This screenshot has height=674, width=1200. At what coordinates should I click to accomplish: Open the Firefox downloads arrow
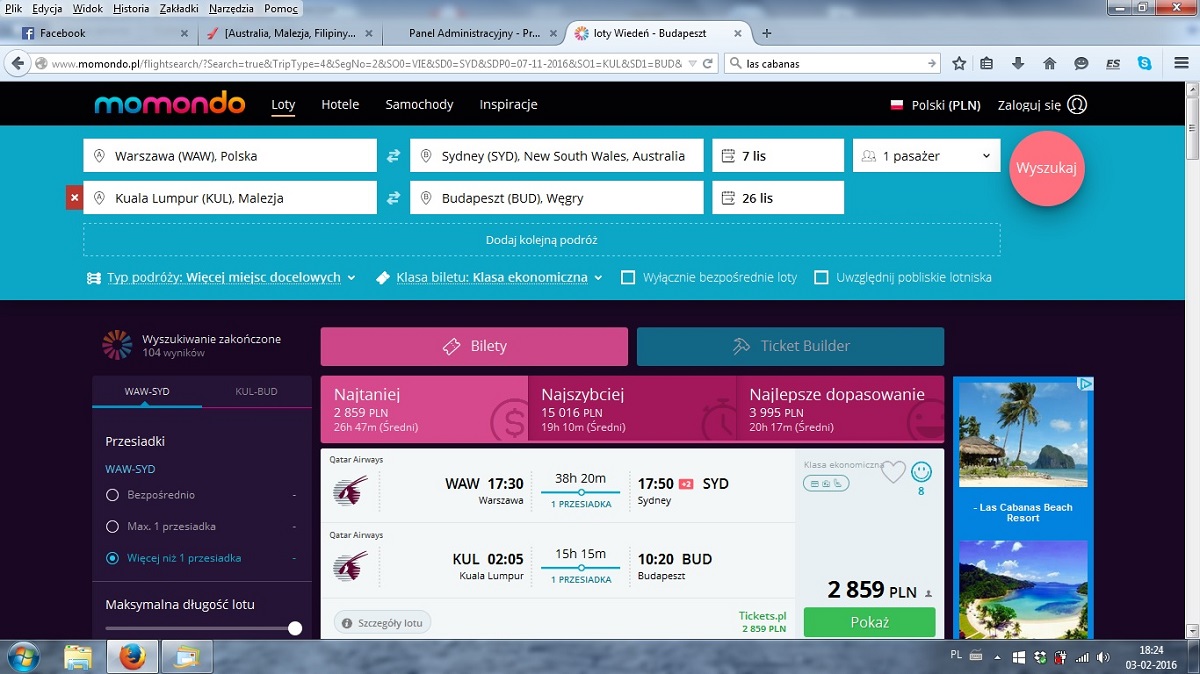1018,63
